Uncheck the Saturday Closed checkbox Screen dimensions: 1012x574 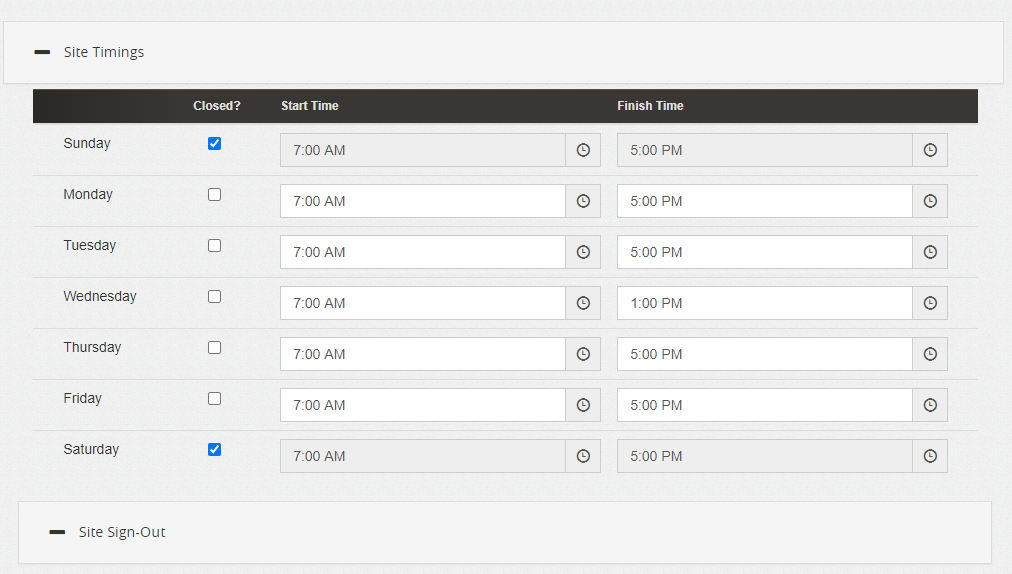pyautogui.click(x=214, y=449)
